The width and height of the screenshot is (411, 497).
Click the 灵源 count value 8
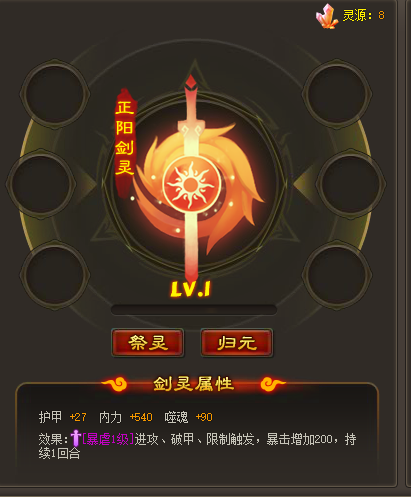click(x=381, y=15)
